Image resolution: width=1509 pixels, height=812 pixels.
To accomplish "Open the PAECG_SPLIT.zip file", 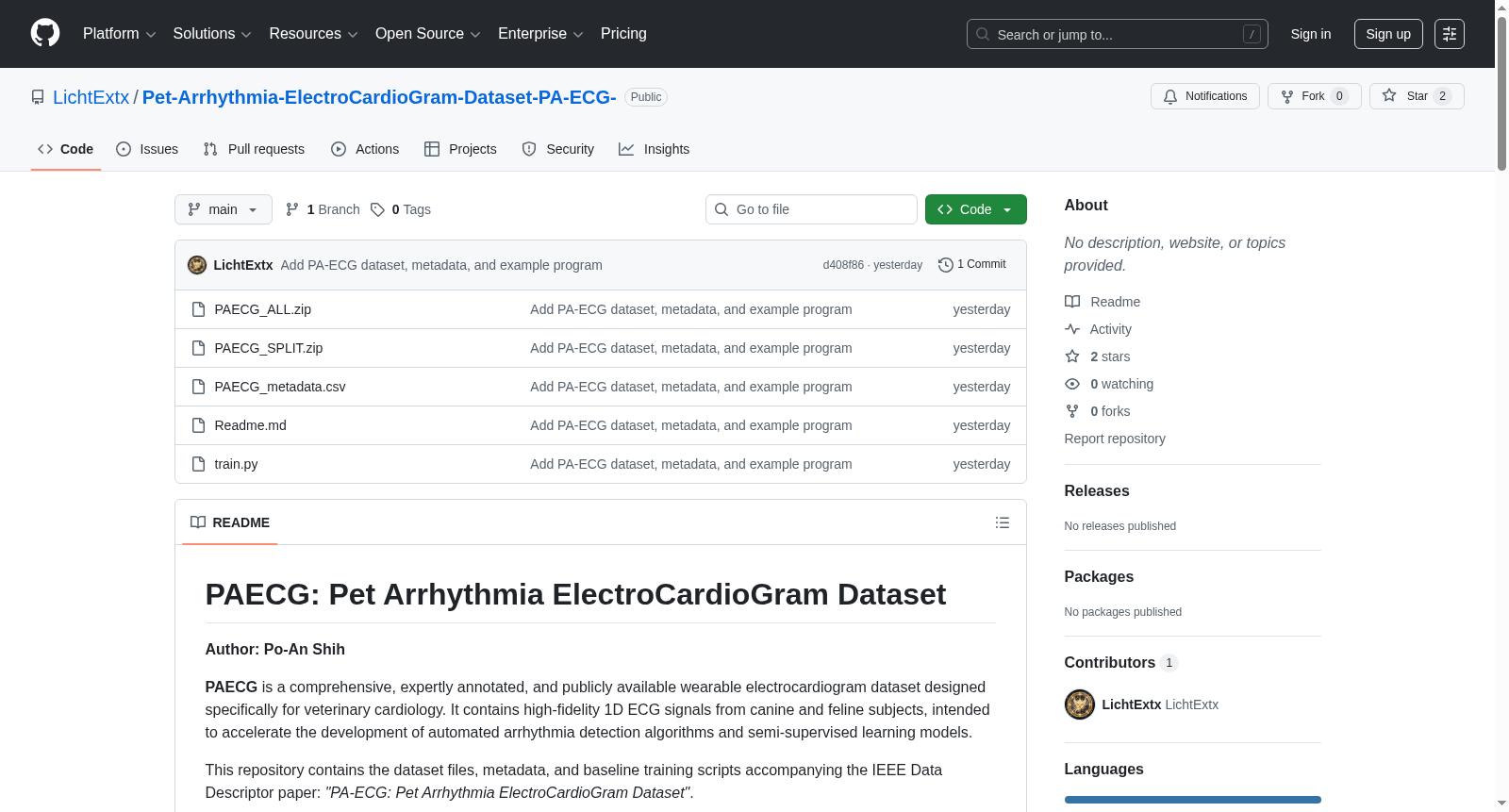I will [x=269, y=348].
